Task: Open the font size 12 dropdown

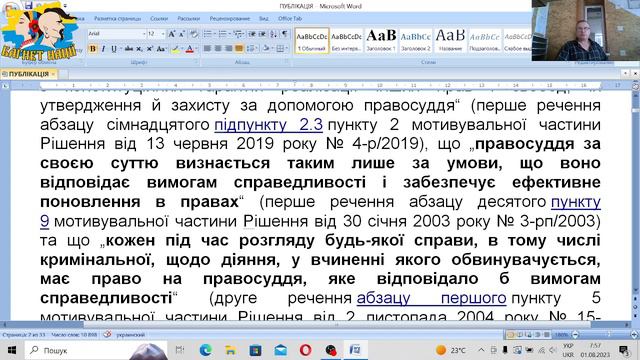Action: click(163, 34)
